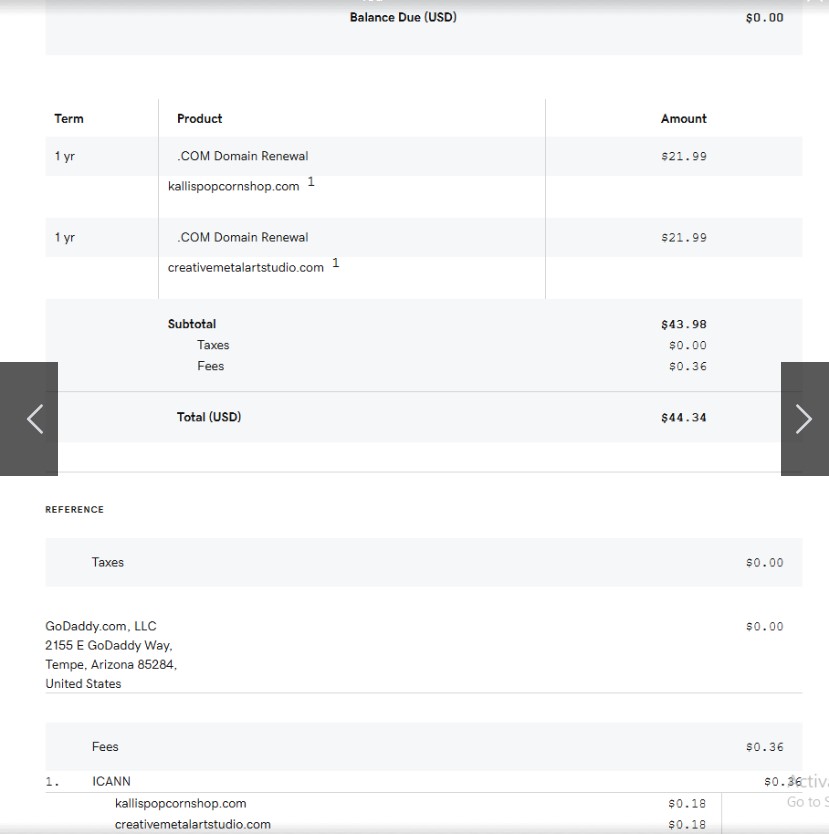Click the kallispopcornshop.com domain in product list

(x=233, y=187)
